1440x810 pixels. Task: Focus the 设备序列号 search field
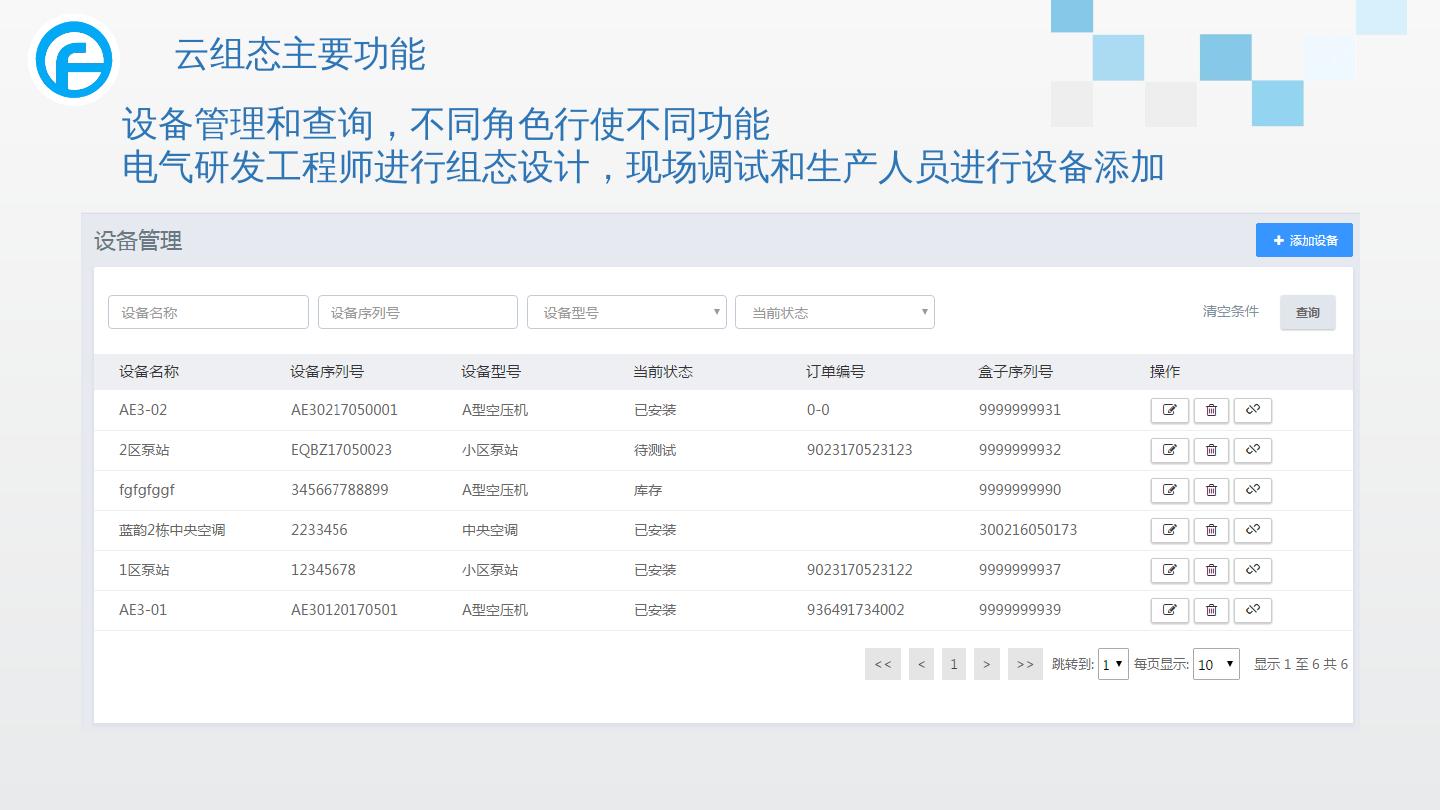[417, 312]
